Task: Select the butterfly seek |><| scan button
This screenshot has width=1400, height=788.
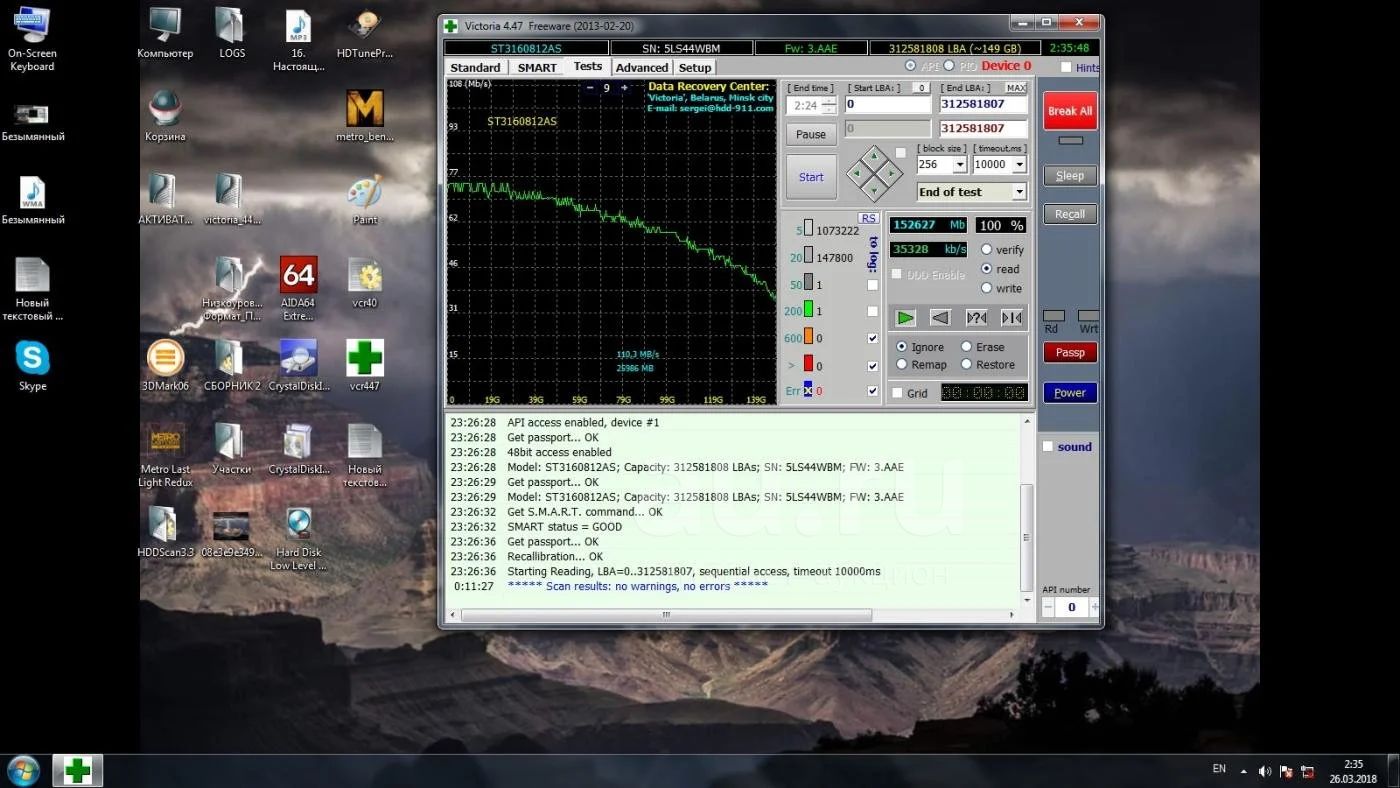Action: click(1012, 318)
